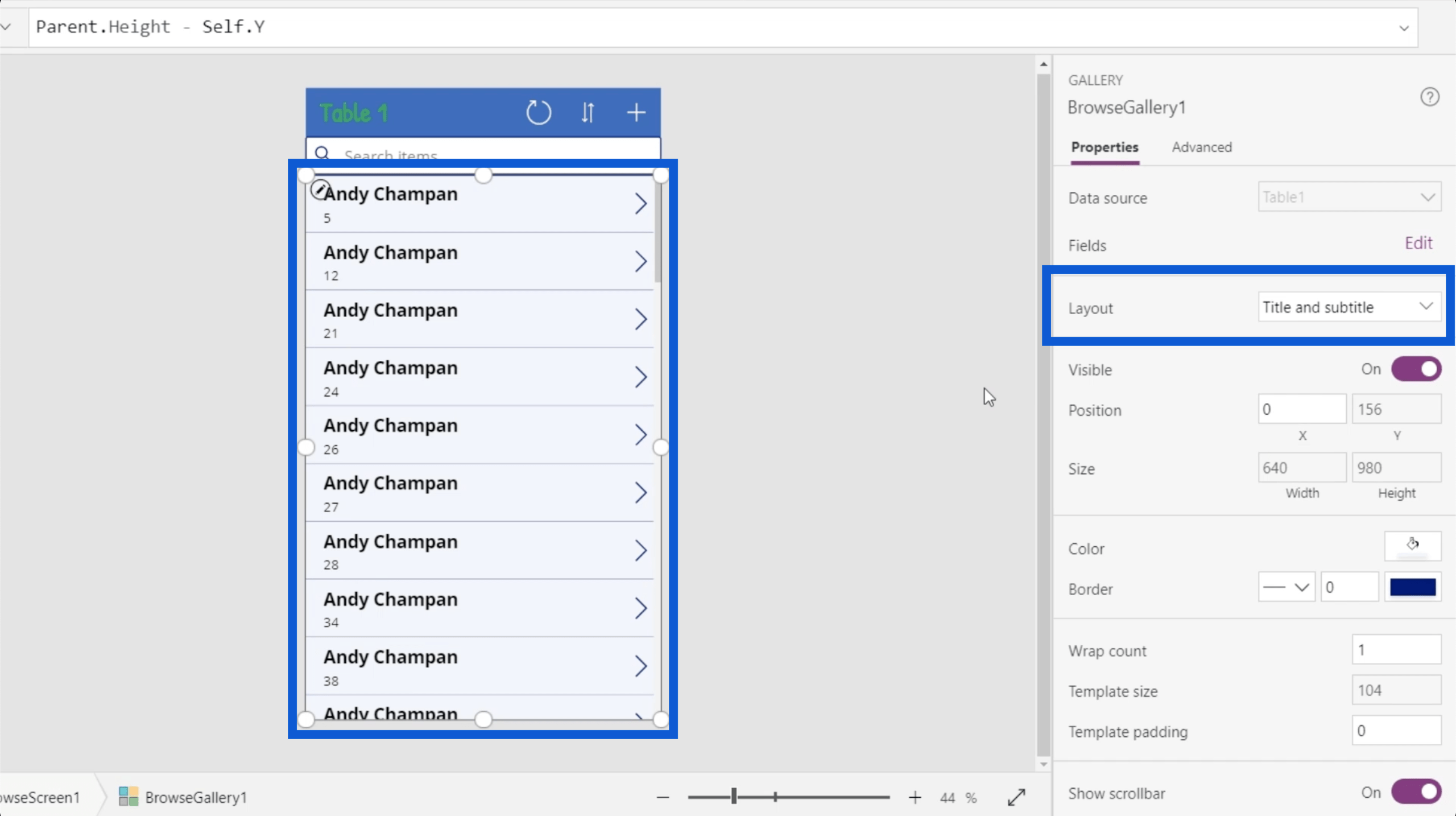1456x816 pixels.
Task: Click the formula bar text
Action: click(x=150, y=27)
